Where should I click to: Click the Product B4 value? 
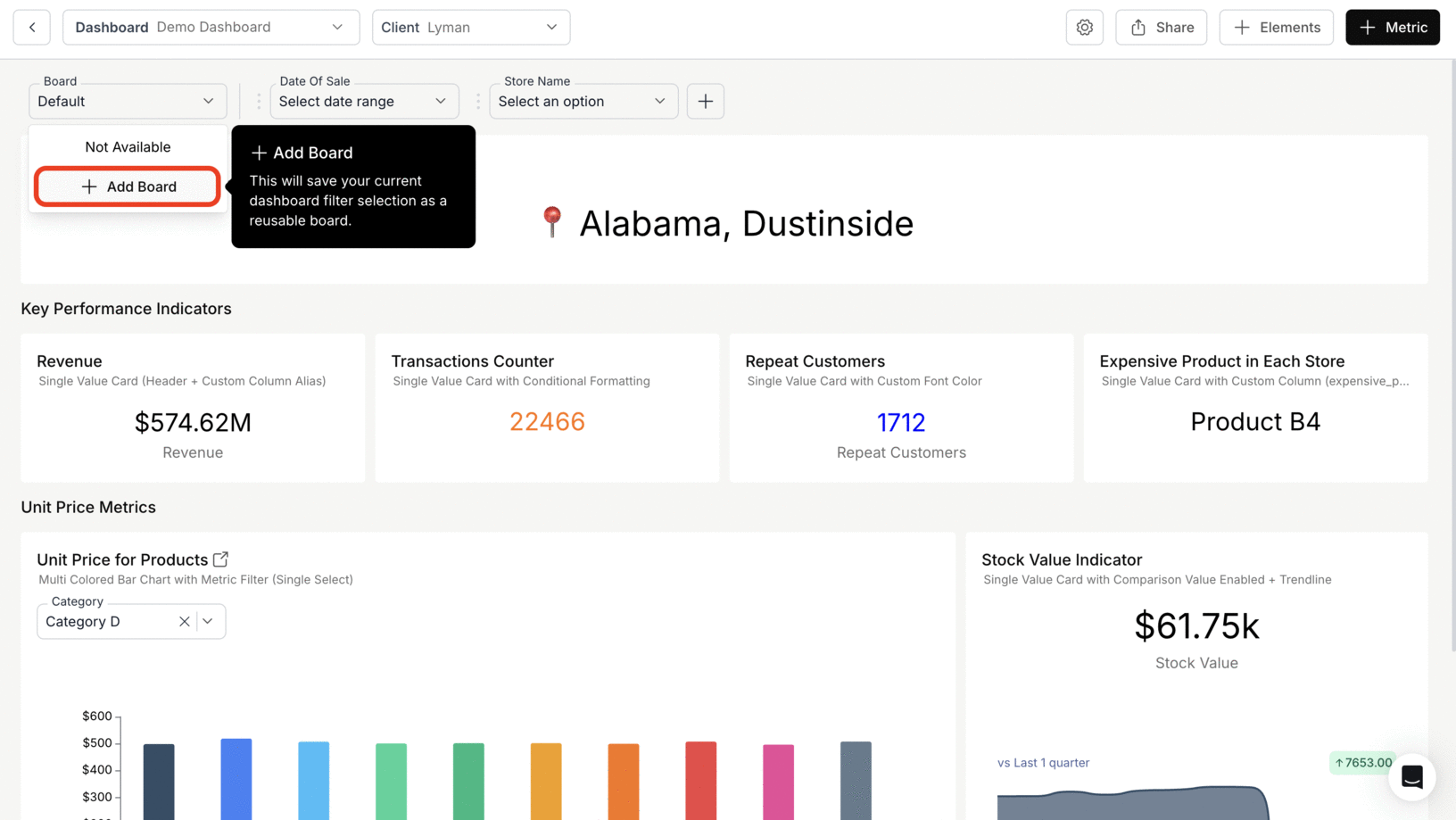coord(1255,421)
